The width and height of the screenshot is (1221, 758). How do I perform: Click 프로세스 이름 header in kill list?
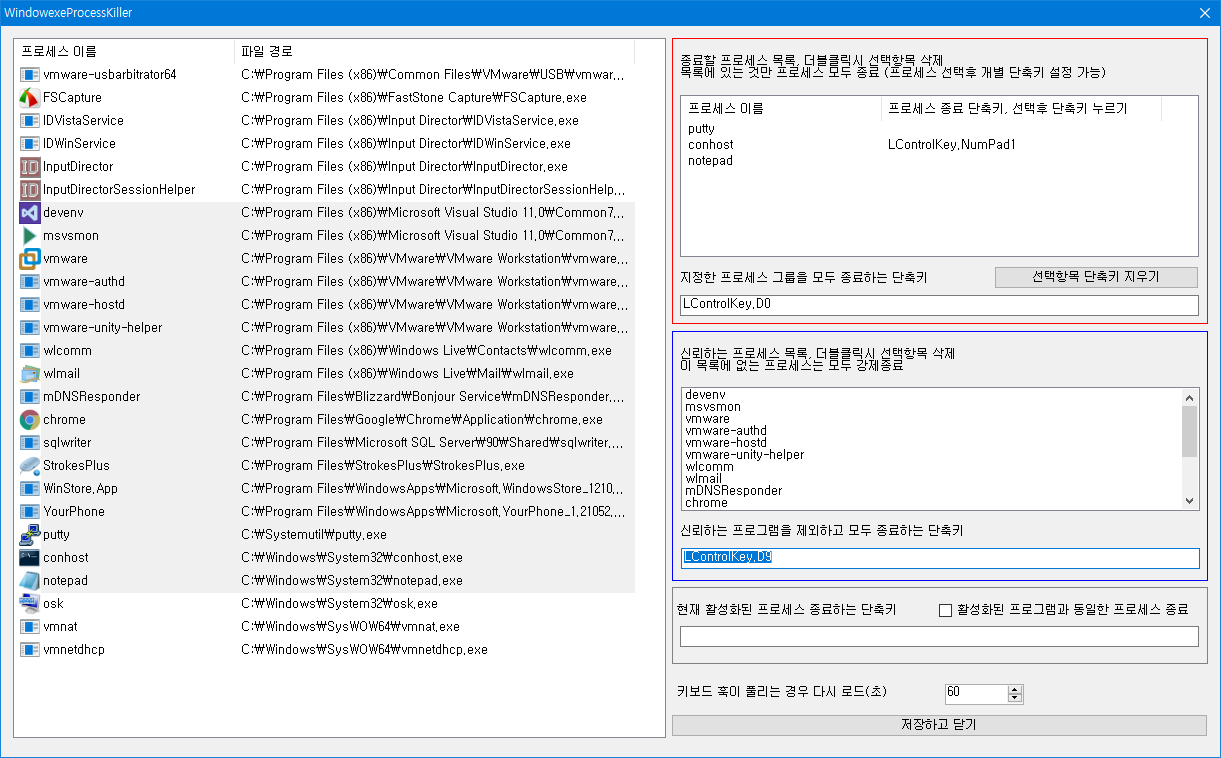(781, 108)
